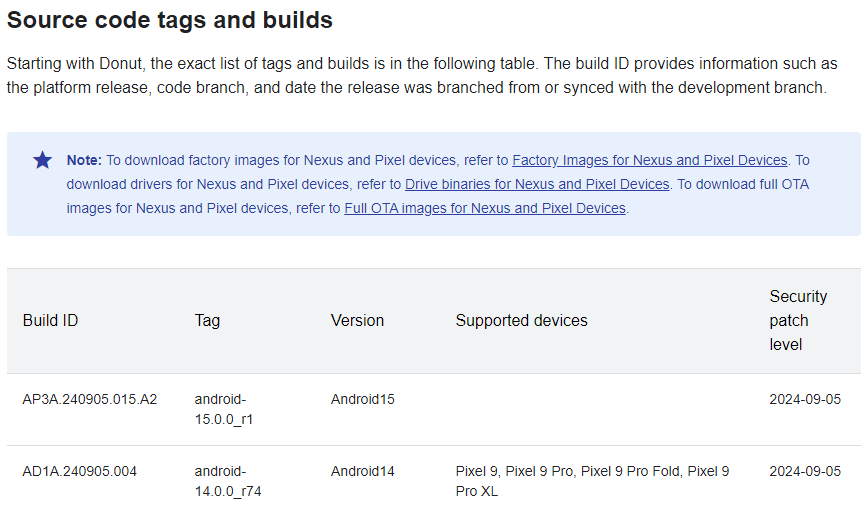Click the Android15 version cell

point(363,399)
